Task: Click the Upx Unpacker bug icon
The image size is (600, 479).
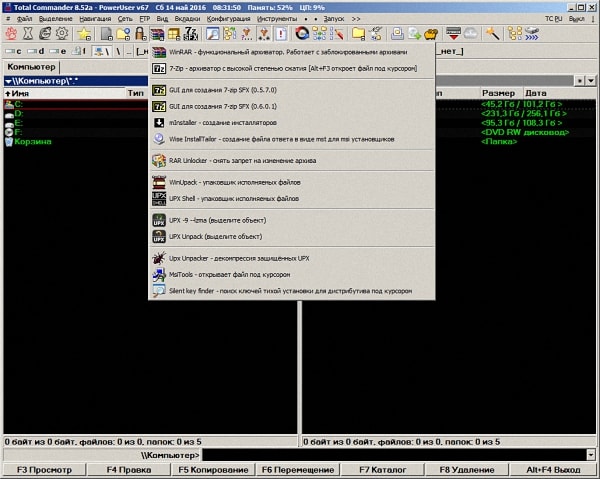Action: pos(160,258)
